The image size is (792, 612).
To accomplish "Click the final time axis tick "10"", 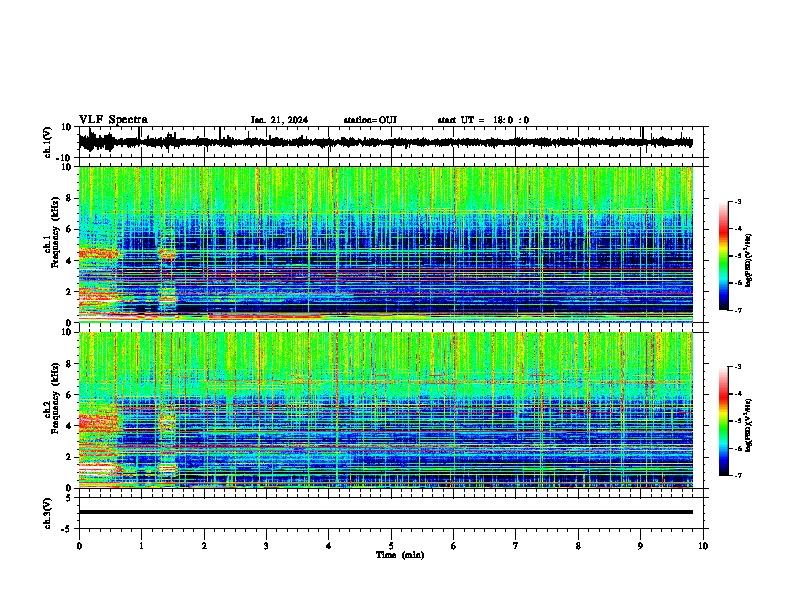I will click(x=703, y=546).
